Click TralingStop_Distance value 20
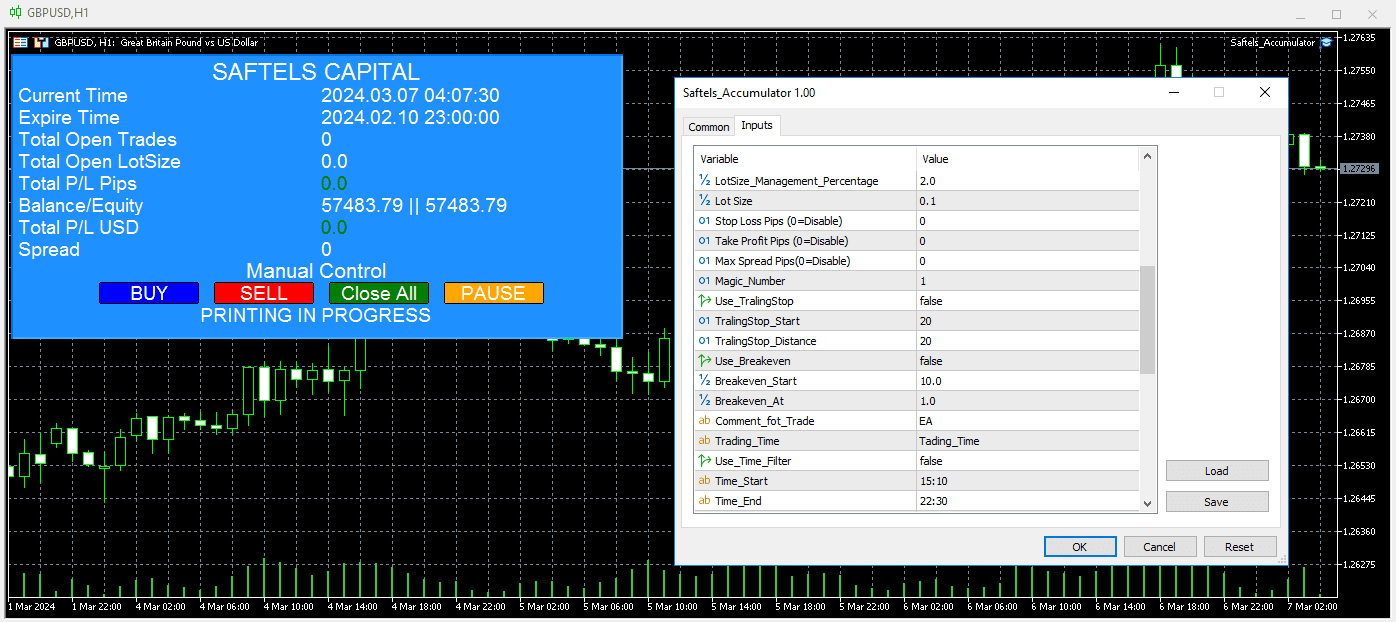The image size is (1396, 622). 1027,341
